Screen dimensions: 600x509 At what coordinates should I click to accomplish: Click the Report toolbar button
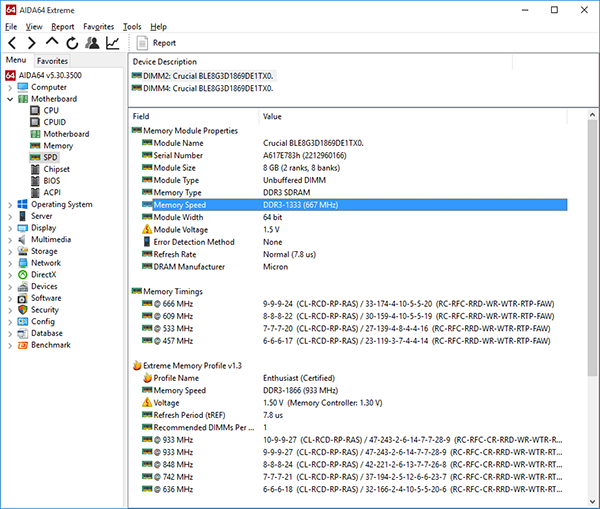click(x=156, y=43)
